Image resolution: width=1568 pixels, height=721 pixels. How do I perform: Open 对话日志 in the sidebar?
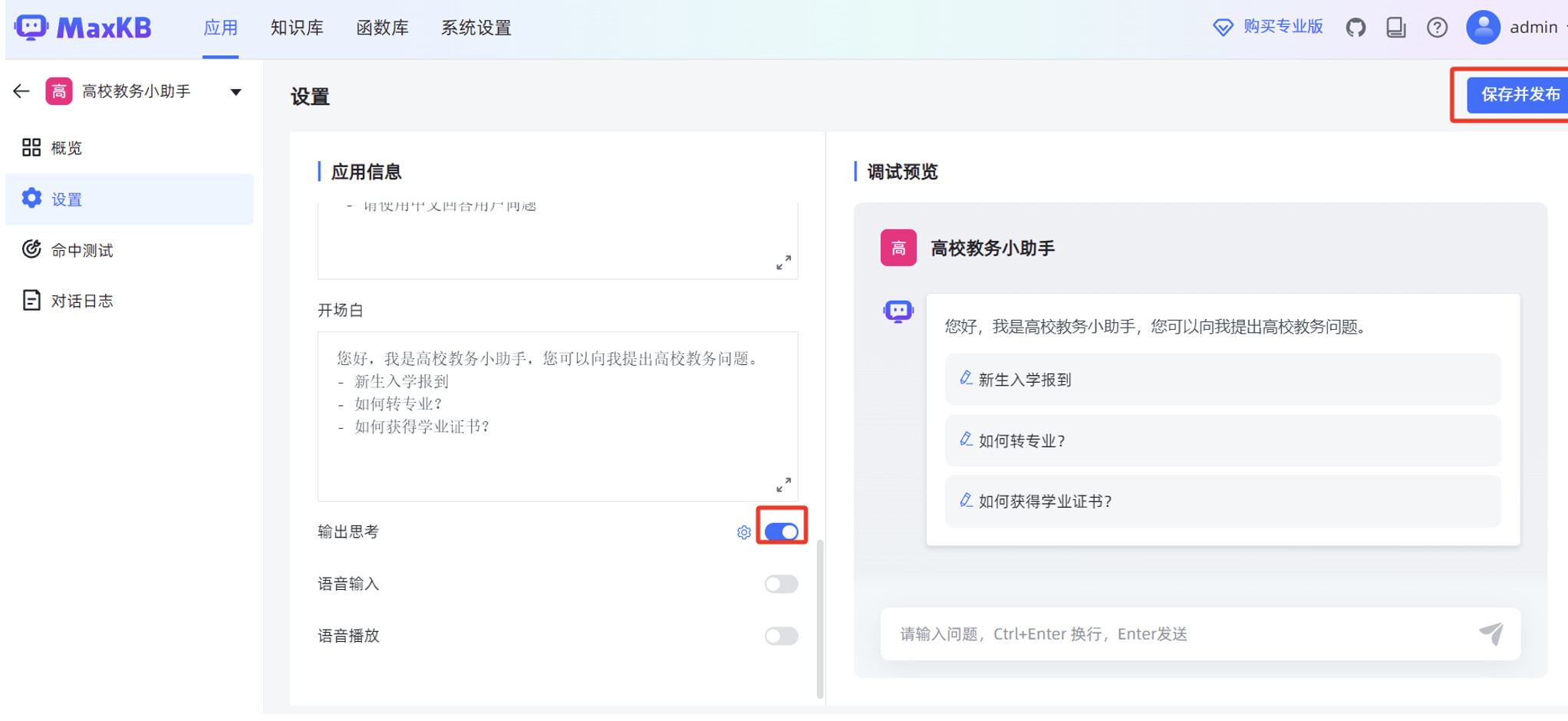tap(130, 301)
